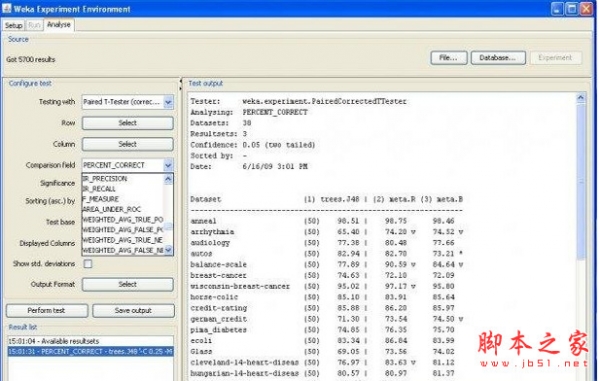
Task: Click the dropdown list scroll-down arrow
Action: pyautogui.click(x=168, y=251)
